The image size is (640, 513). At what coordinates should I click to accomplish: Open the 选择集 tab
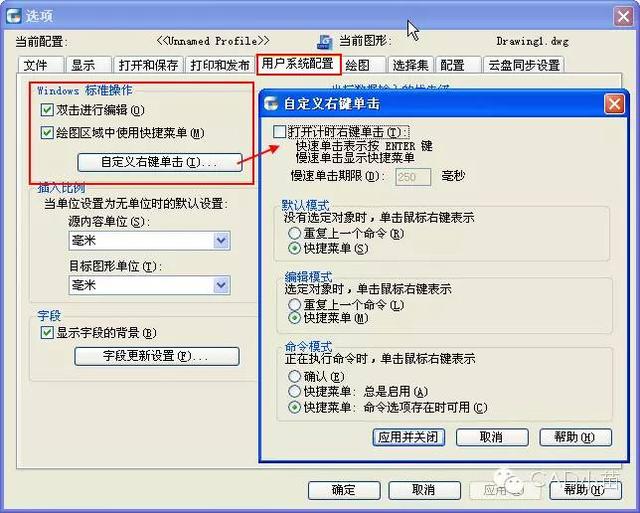(410, 65)
